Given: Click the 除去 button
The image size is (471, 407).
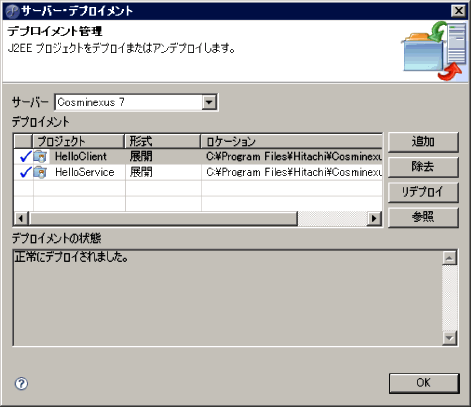Looking at the screenshot, I should point(423,167).
